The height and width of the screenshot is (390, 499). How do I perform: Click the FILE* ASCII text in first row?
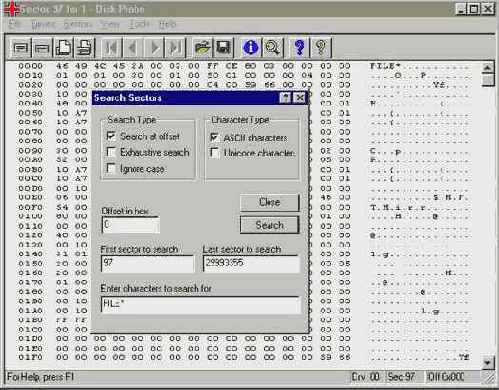(x=385, y=66)
